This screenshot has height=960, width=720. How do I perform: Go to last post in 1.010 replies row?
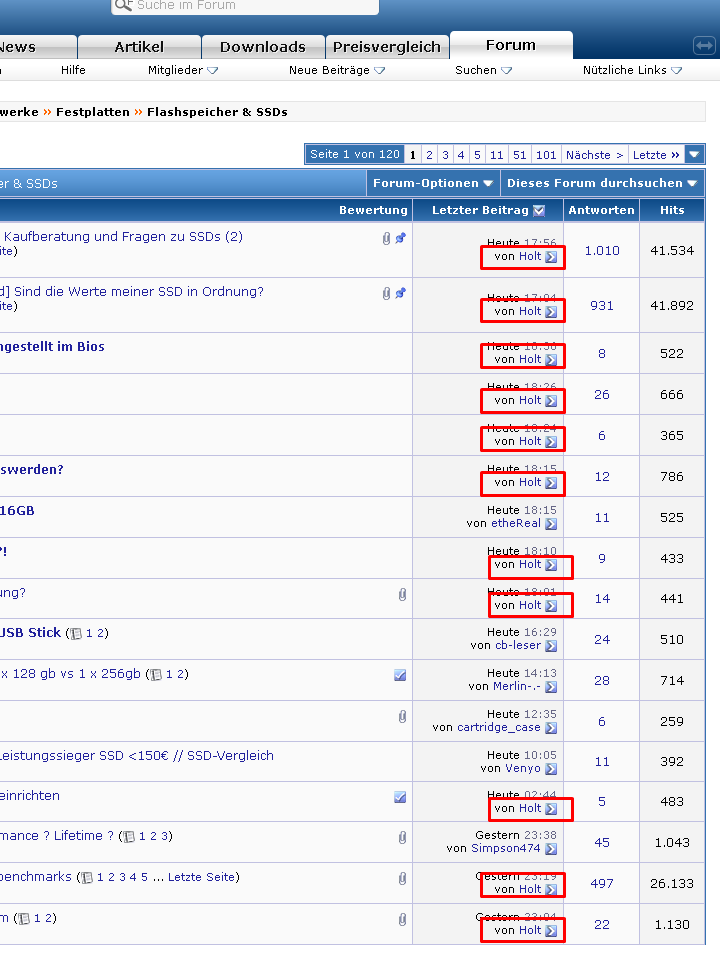coord(551,257)
